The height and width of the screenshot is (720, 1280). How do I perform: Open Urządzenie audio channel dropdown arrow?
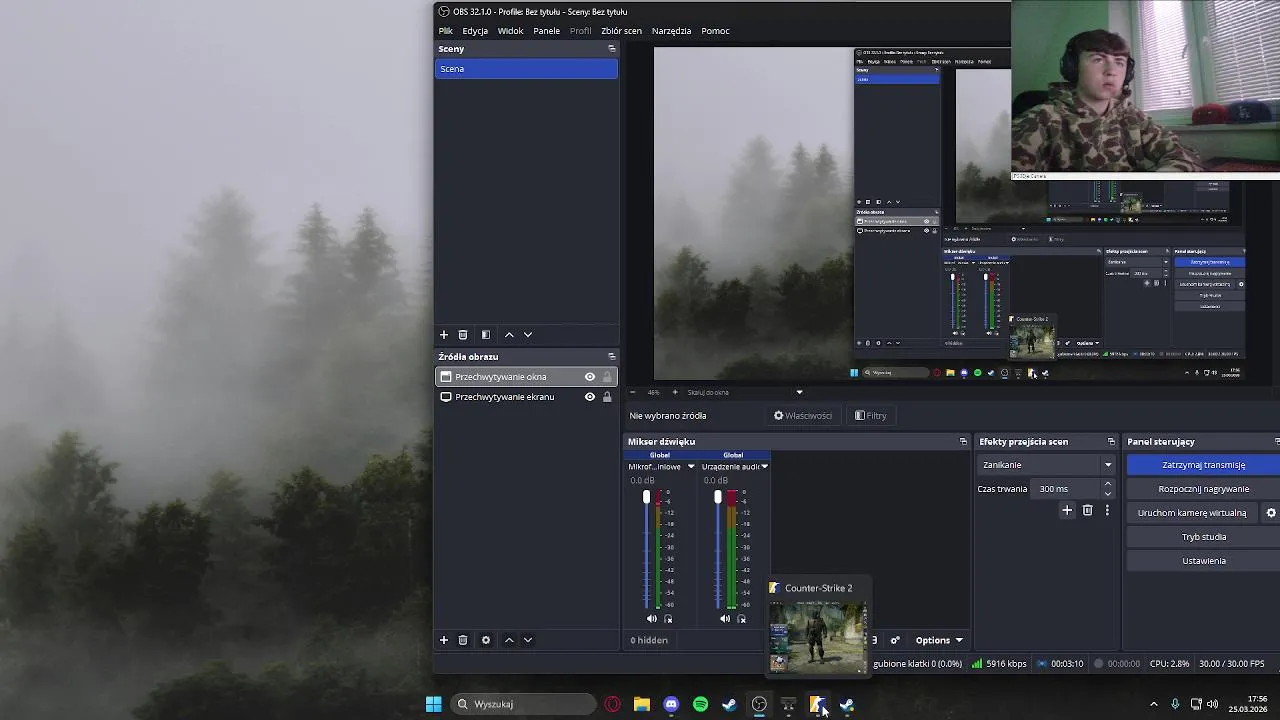click(764, 467)
